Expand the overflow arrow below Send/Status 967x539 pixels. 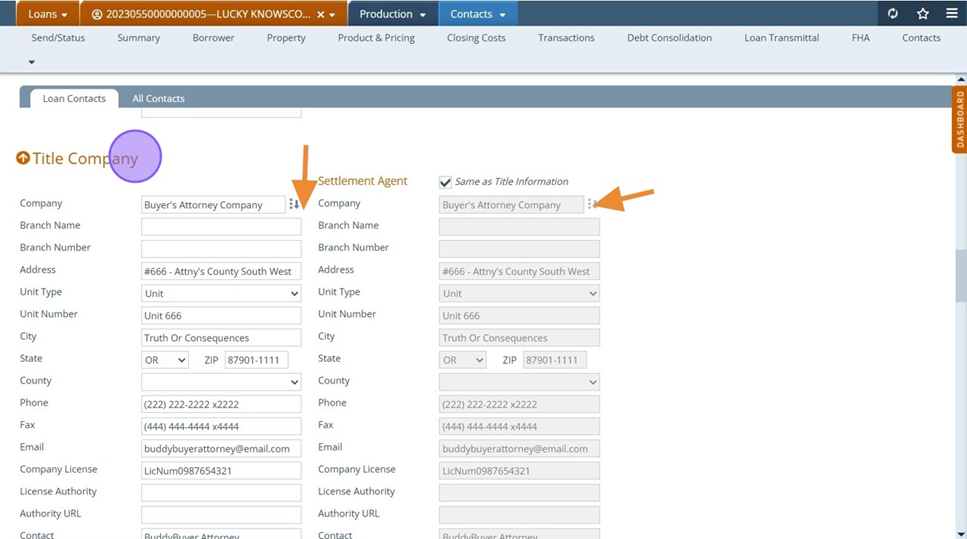click(31, 62)
